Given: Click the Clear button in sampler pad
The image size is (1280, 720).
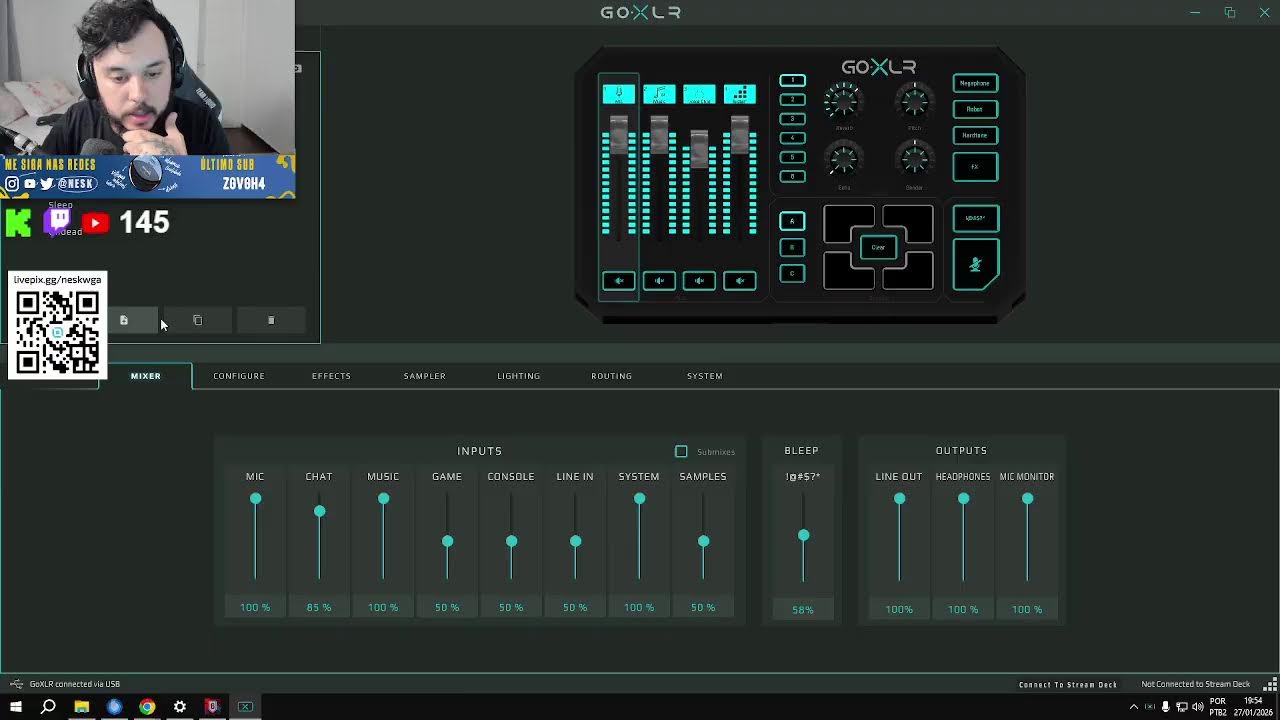Looking at the screenshot, I should click(878, 247).
